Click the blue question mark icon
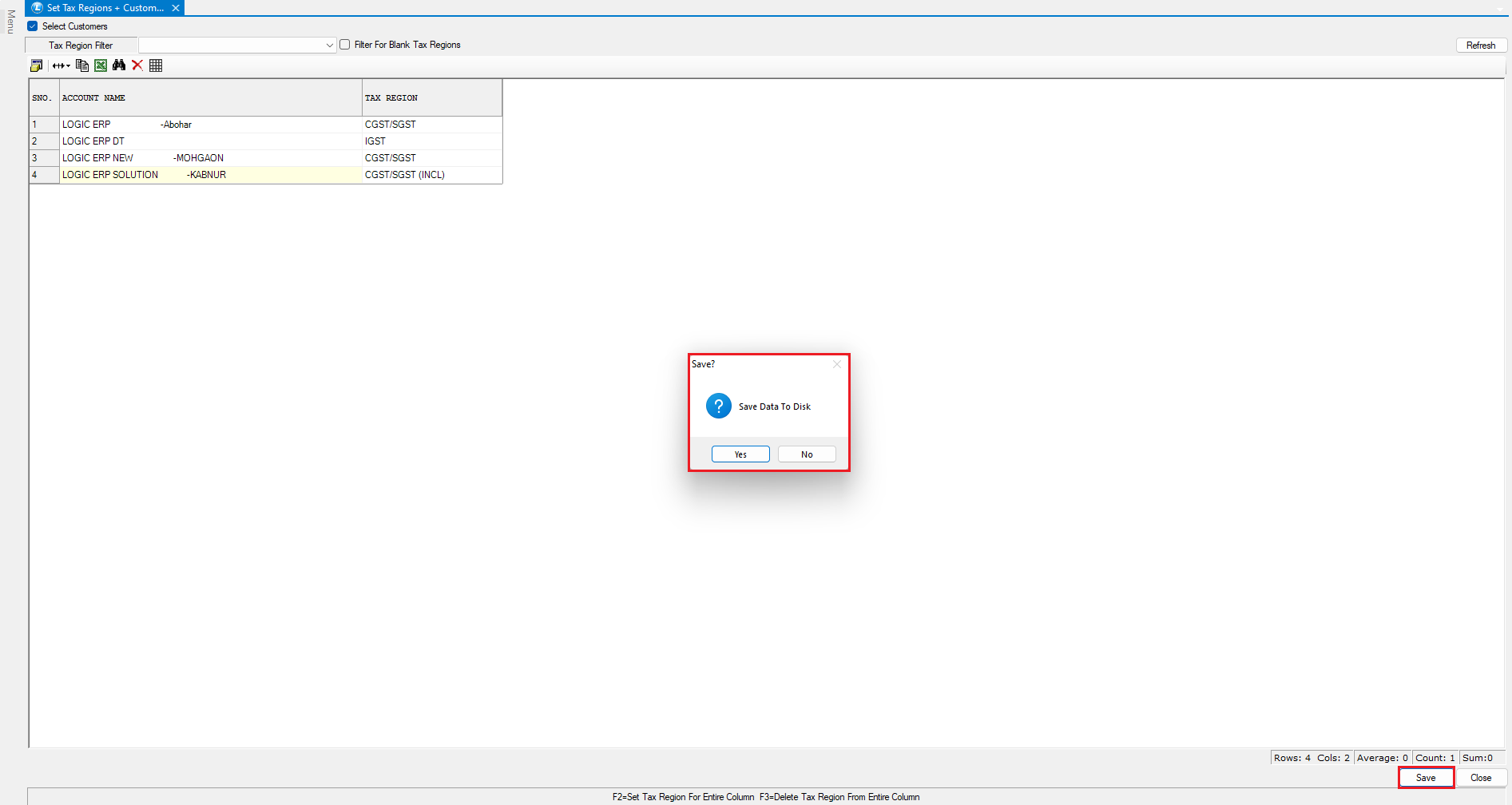 [x=718, y=406]
